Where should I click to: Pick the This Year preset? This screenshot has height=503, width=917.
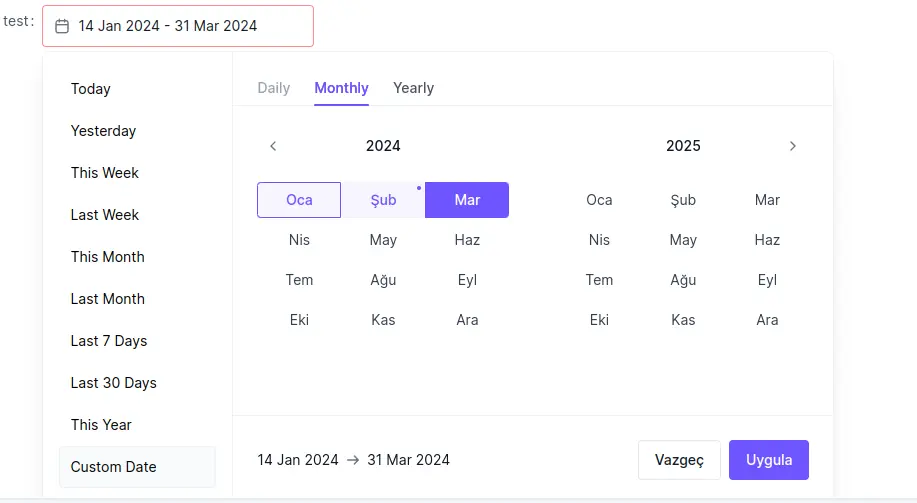click(101, 425)
